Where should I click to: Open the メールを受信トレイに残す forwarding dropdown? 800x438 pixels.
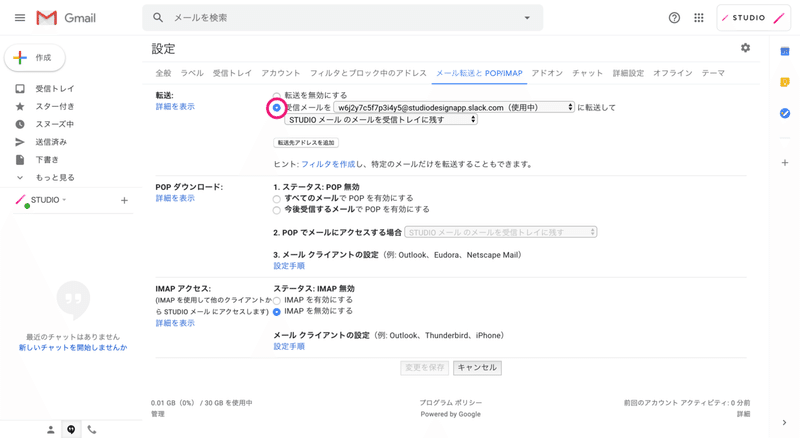(x=381, y=120)
